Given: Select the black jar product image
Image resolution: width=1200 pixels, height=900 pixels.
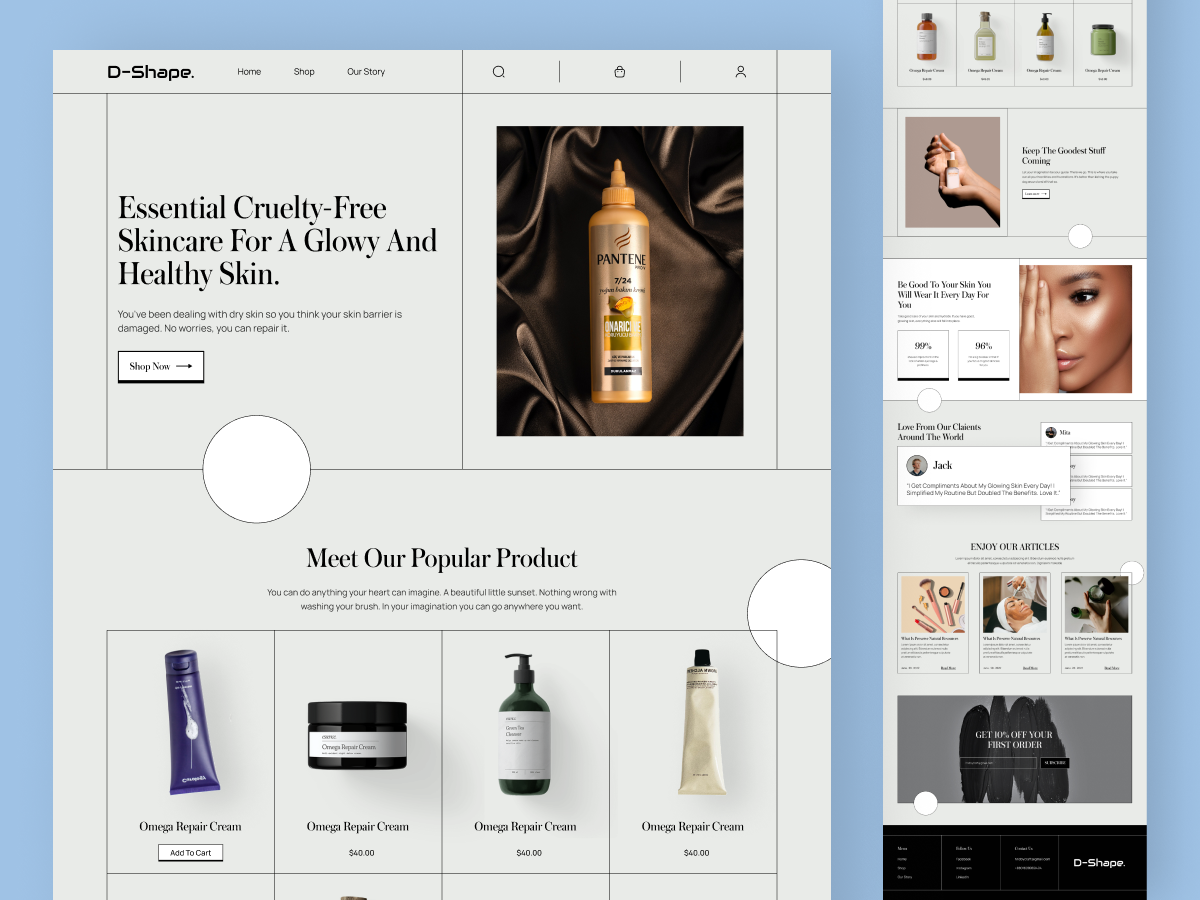Looking at the screenshot, I should tap(357, 735).
